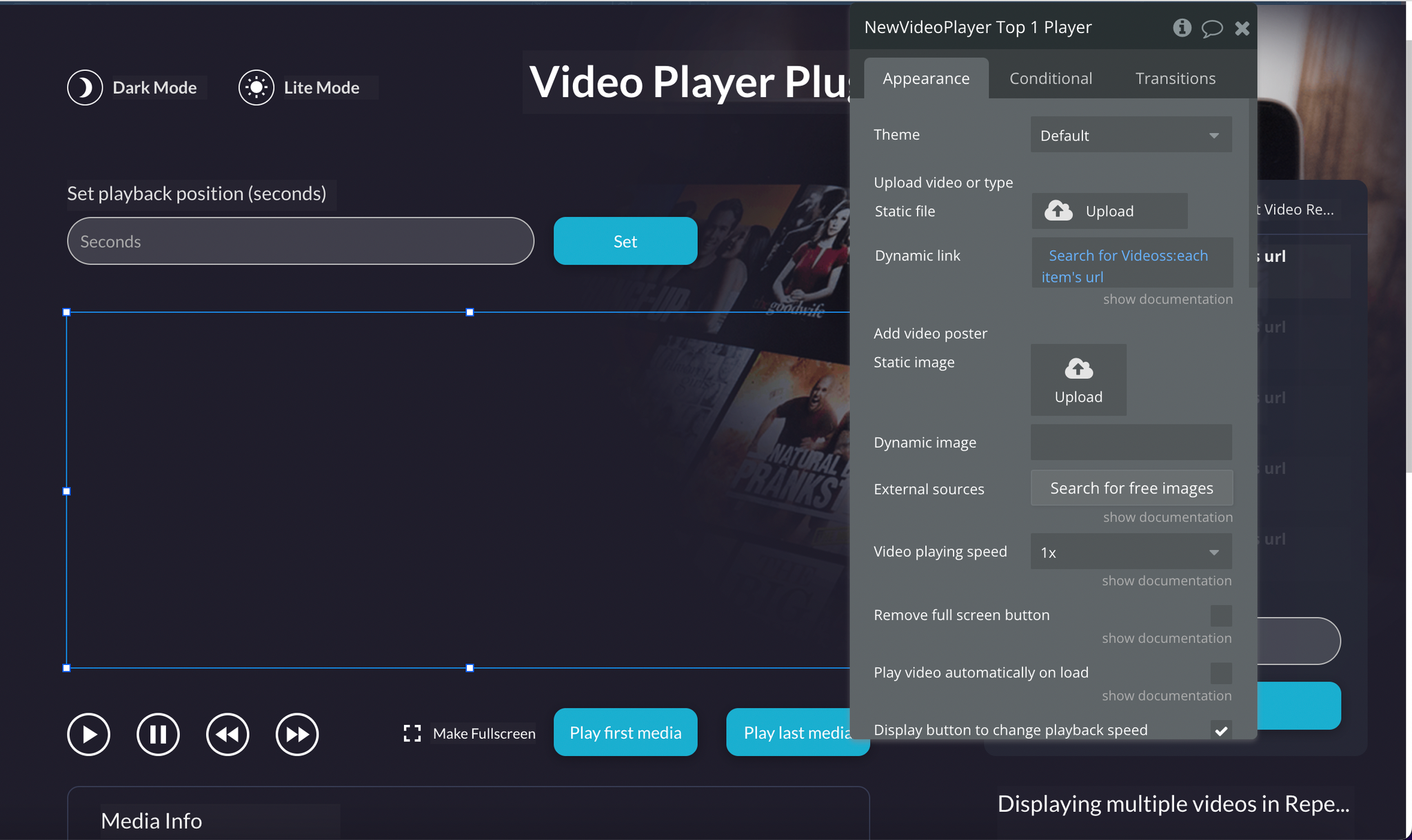The height and width of the screenshot is (840, 1412).
Task: Click the Seconds input field
Action: (x=301, y=241)
